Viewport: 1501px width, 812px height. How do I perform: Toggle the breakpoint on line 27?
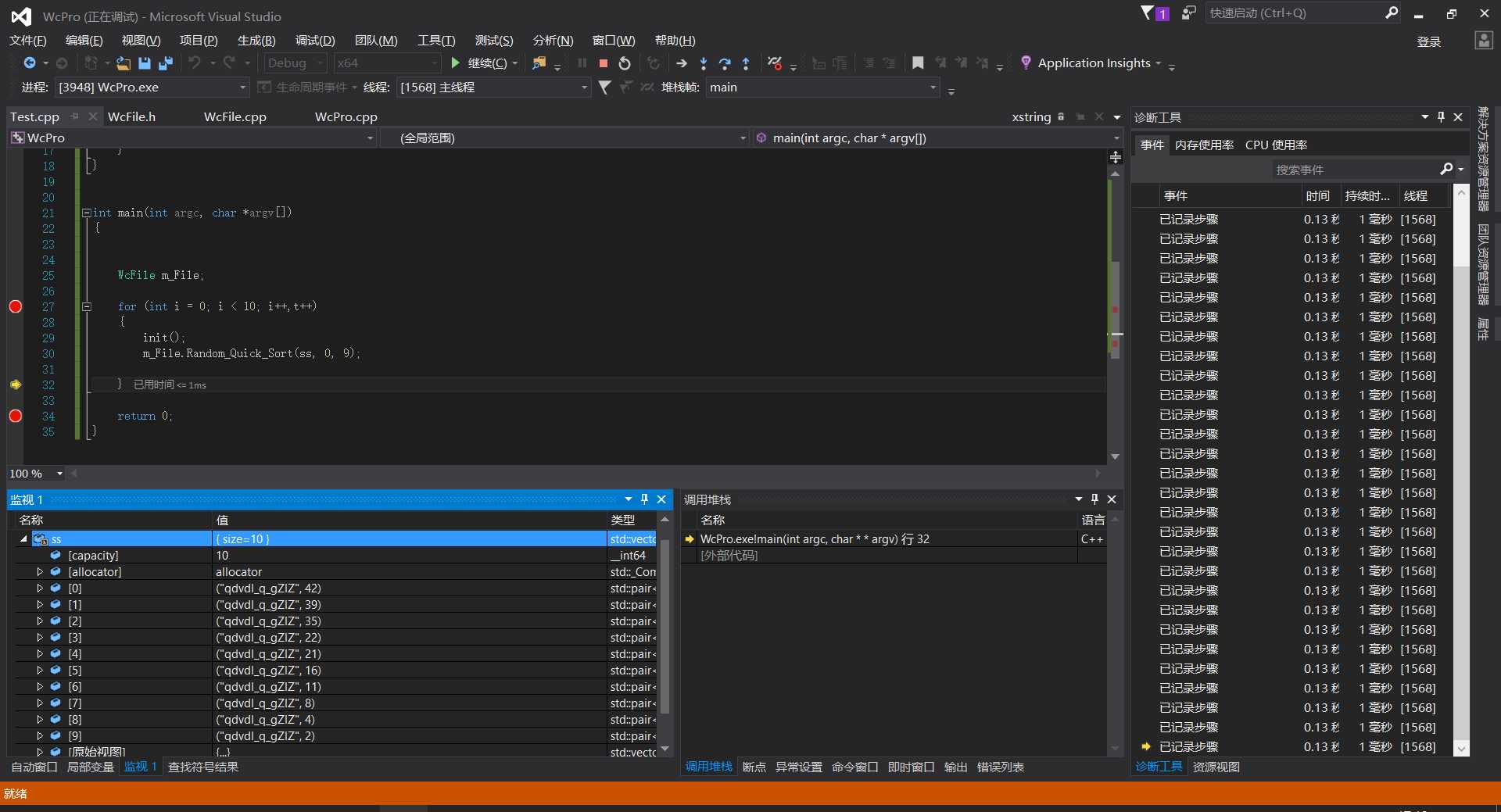(x=15, y=306)
